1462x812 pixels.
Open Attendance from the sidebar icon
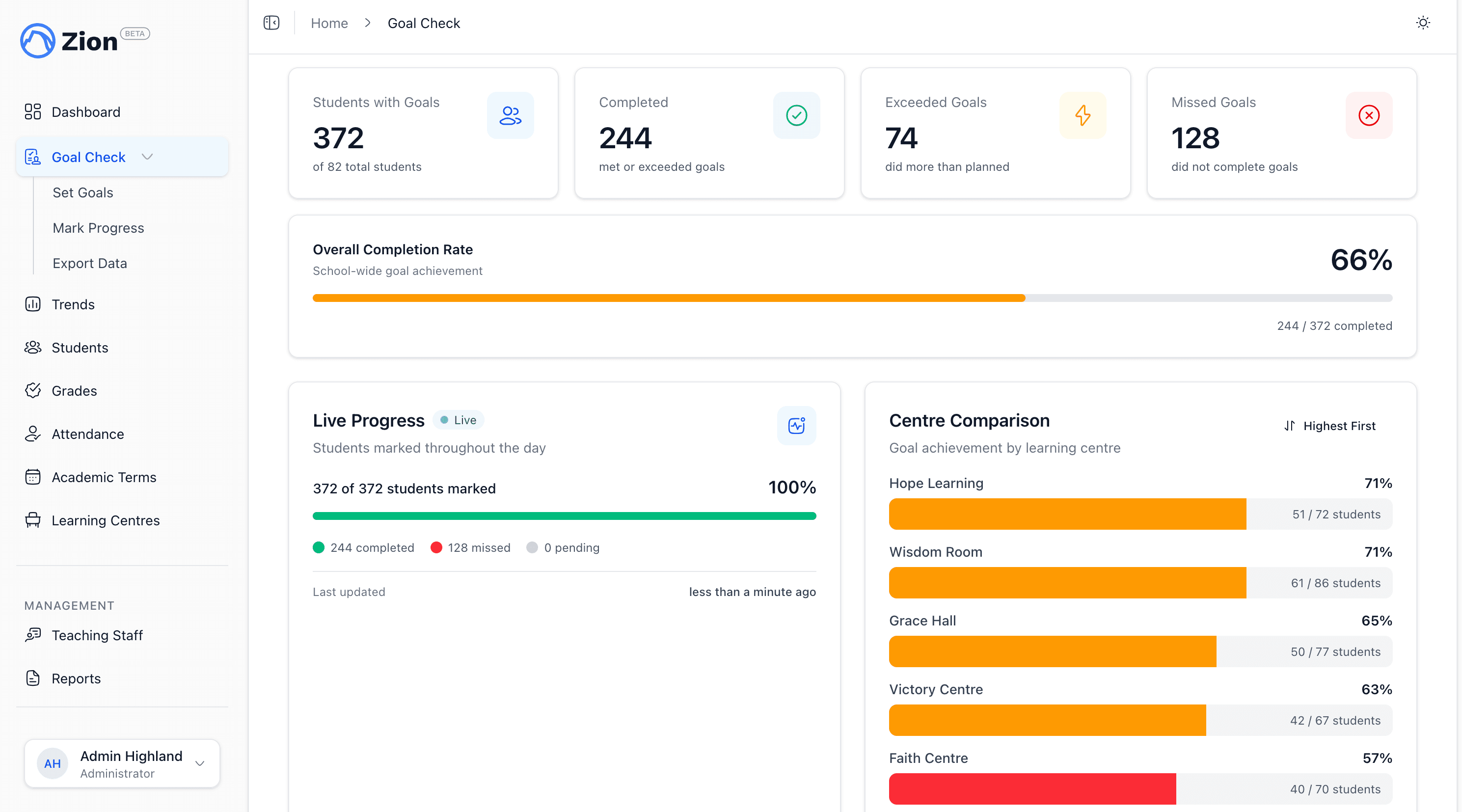(x=33, y=433)
